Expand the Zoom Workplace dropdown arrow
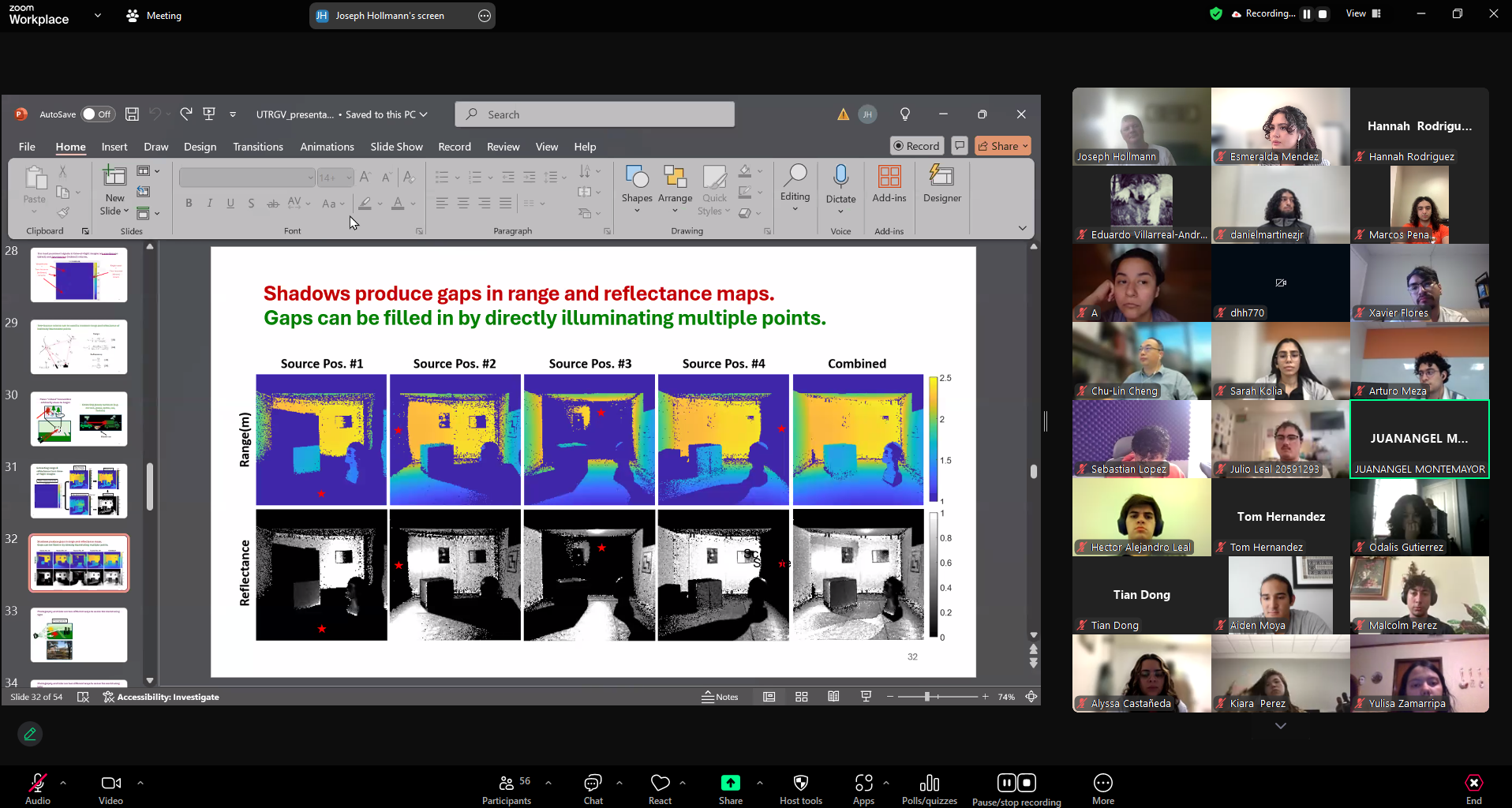The height and width of the screenshot is (808, 1512). point(98,15)
